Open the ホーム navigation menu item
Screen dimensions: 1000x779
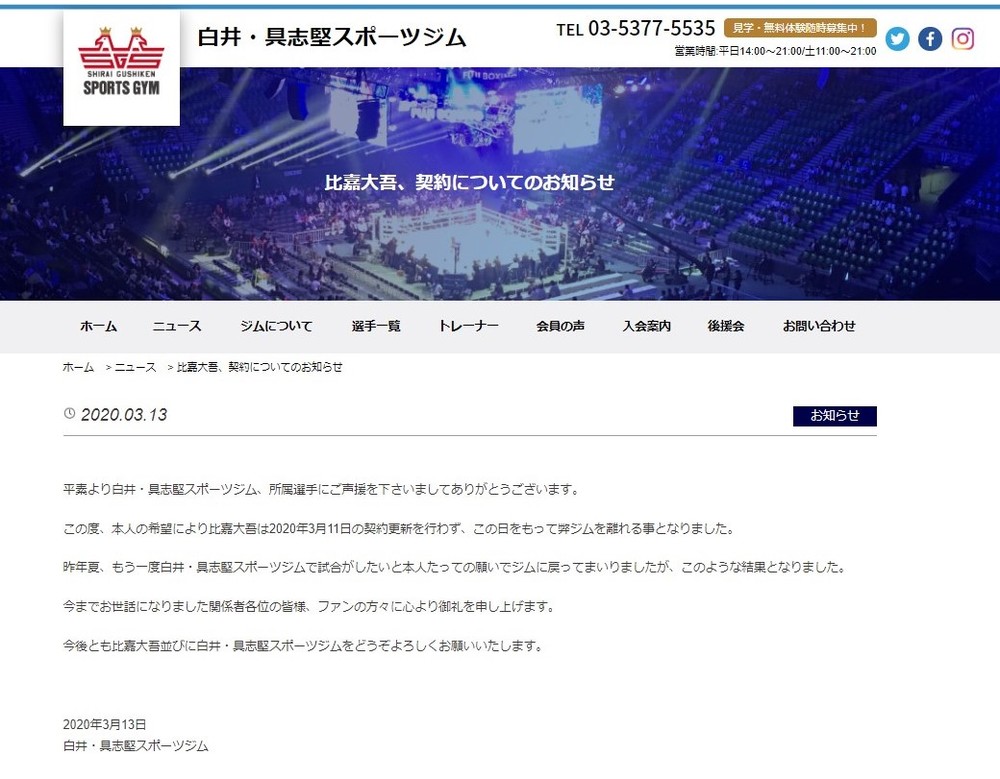98,326
